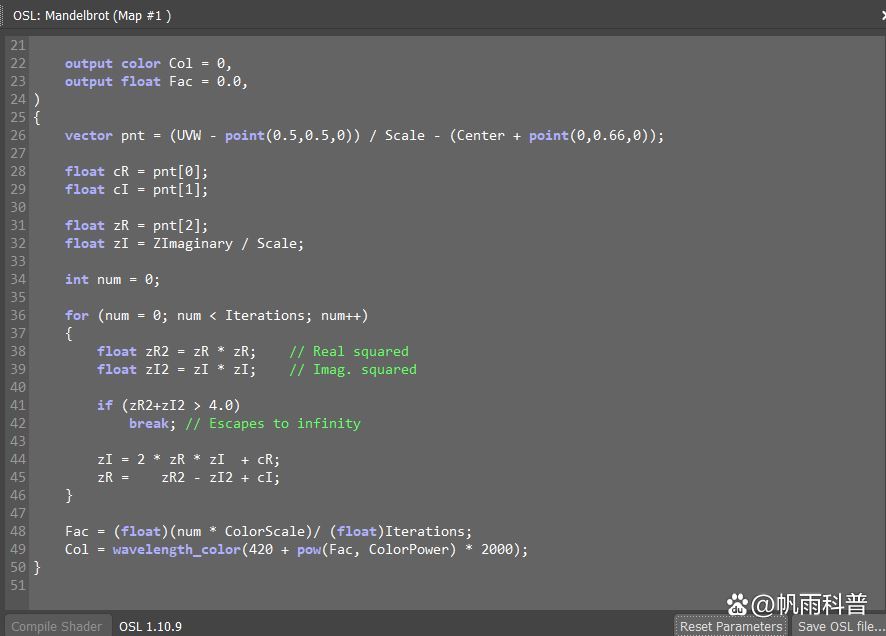Screen dimensions: 886x636
Task: Click the 'float zI = ZImaginary / Scale' line
Action: (184, 243)
